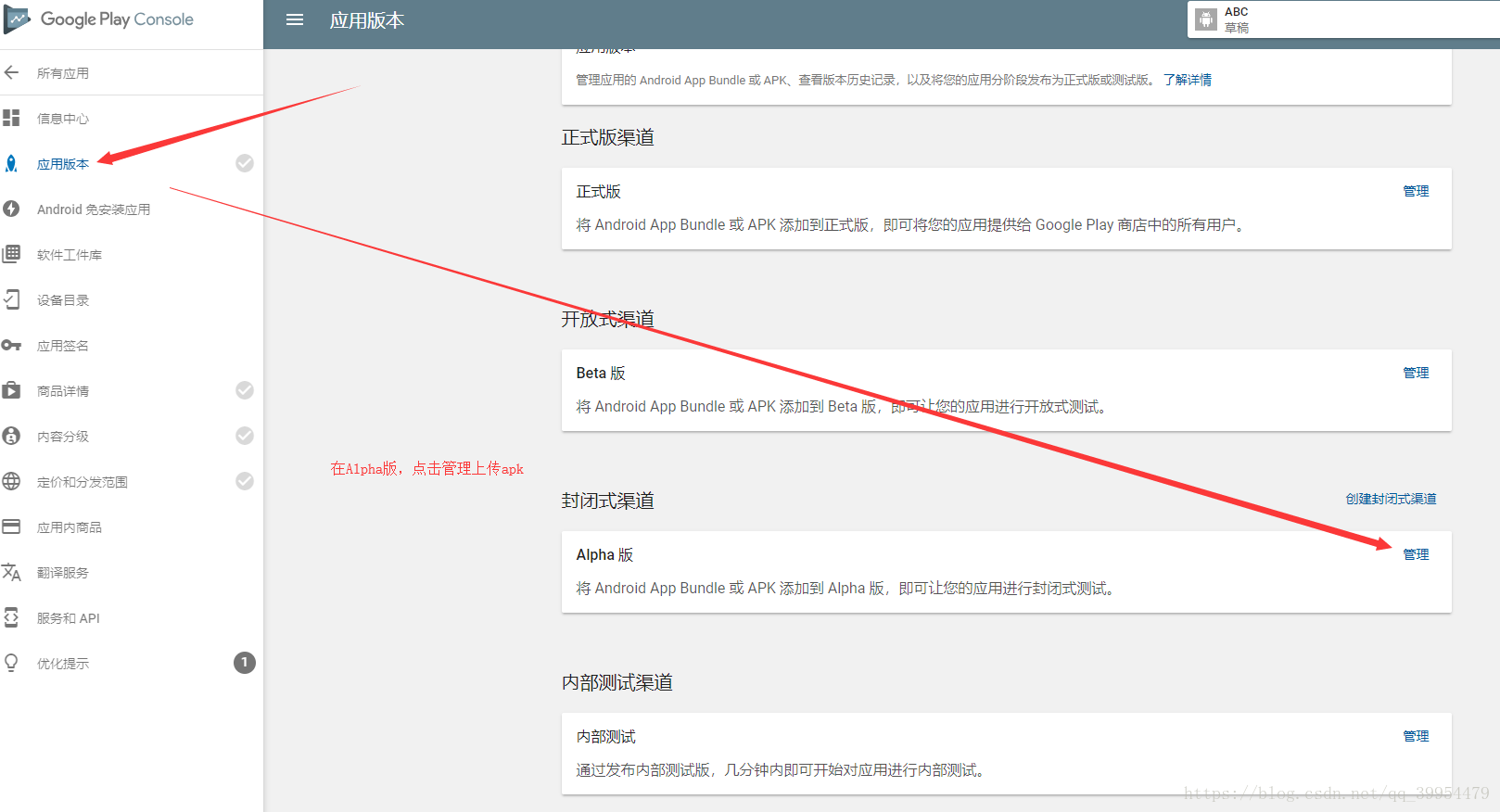1500x812 pixels.
Task: Click the globe icon for 定价和分发范围
Action: (11, 481)
